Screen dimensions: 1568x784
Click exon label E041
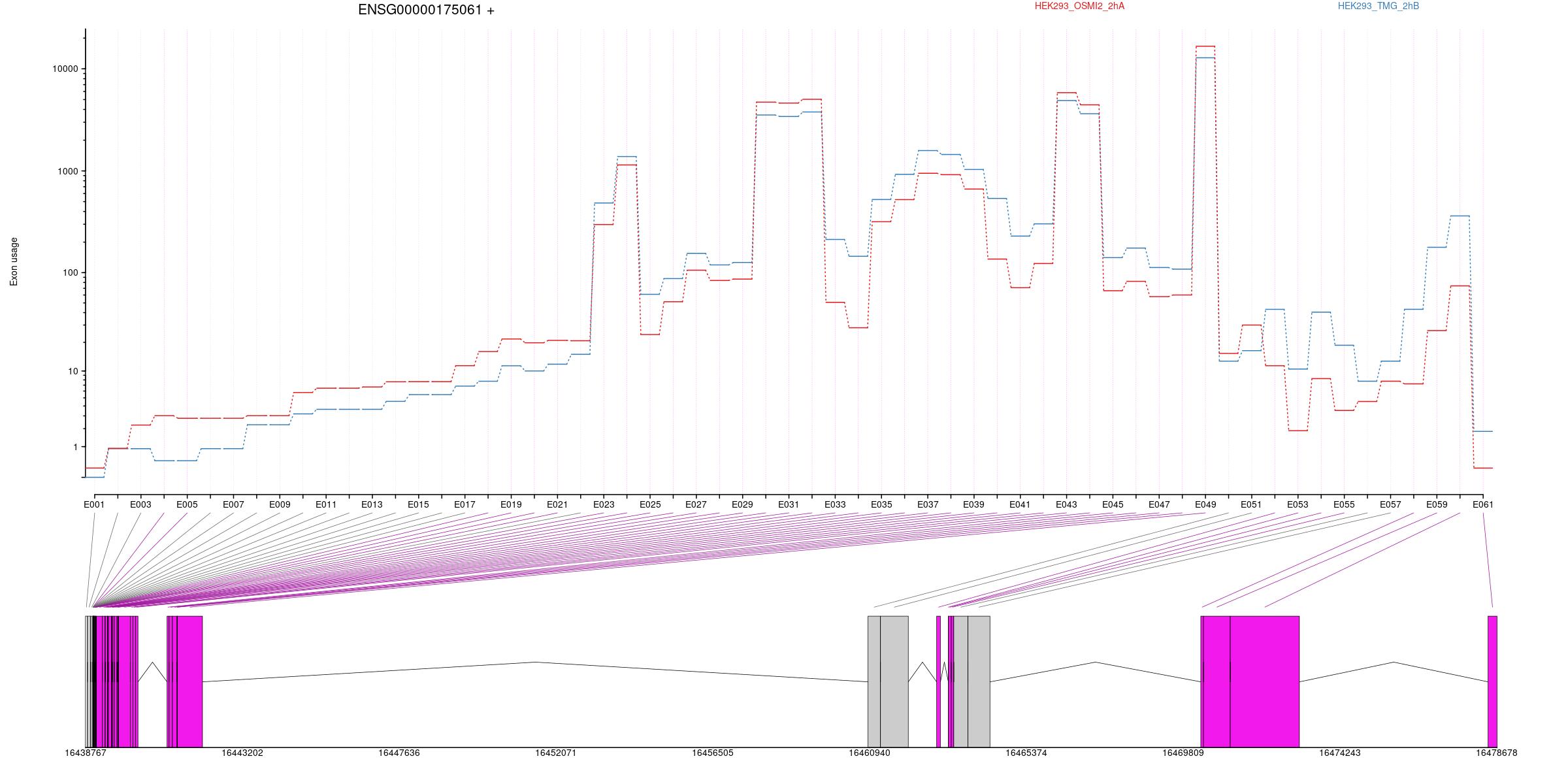(x=1020, y=504)
